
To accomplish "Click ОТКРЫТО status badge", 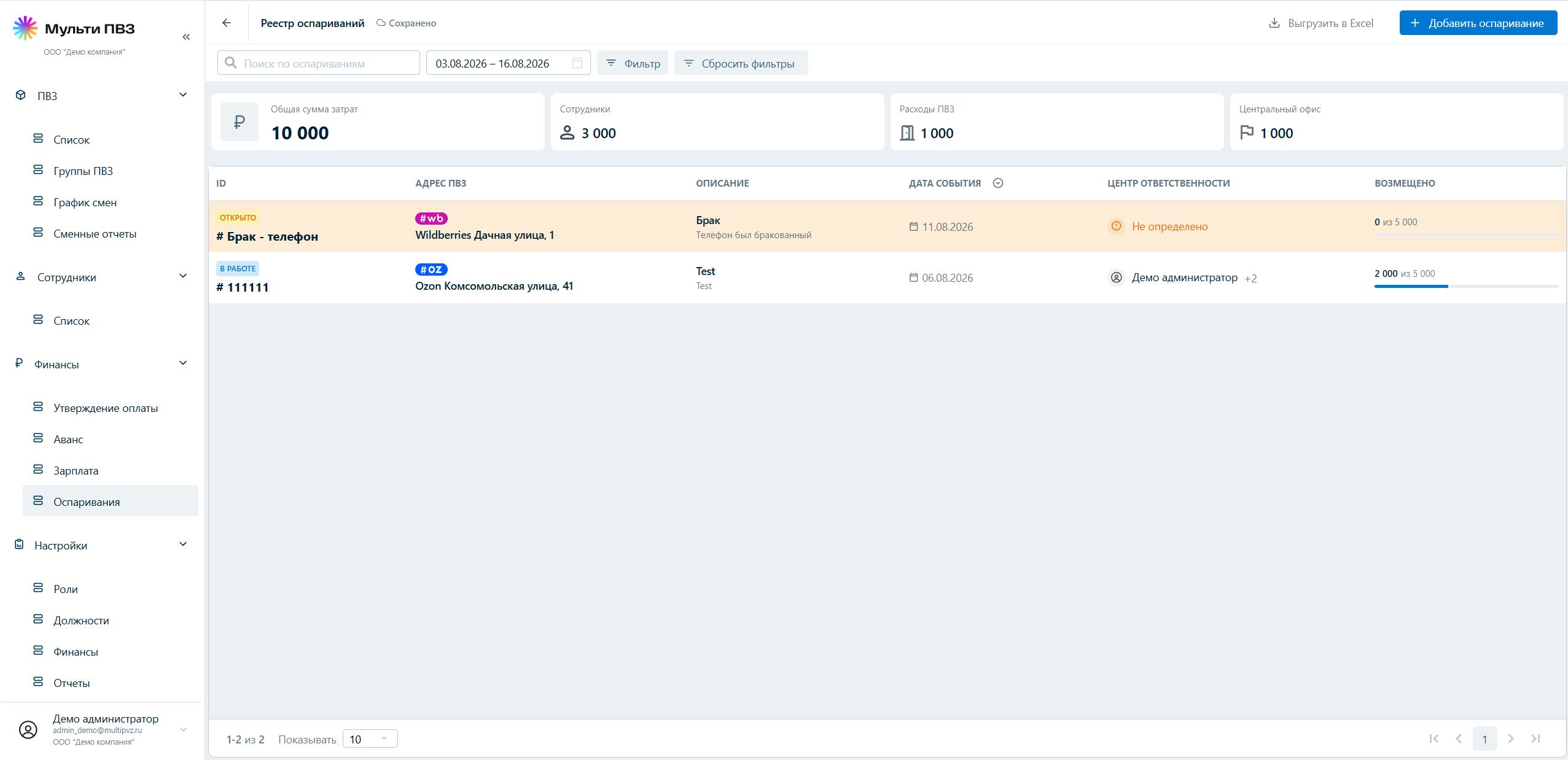I will 238,217.
